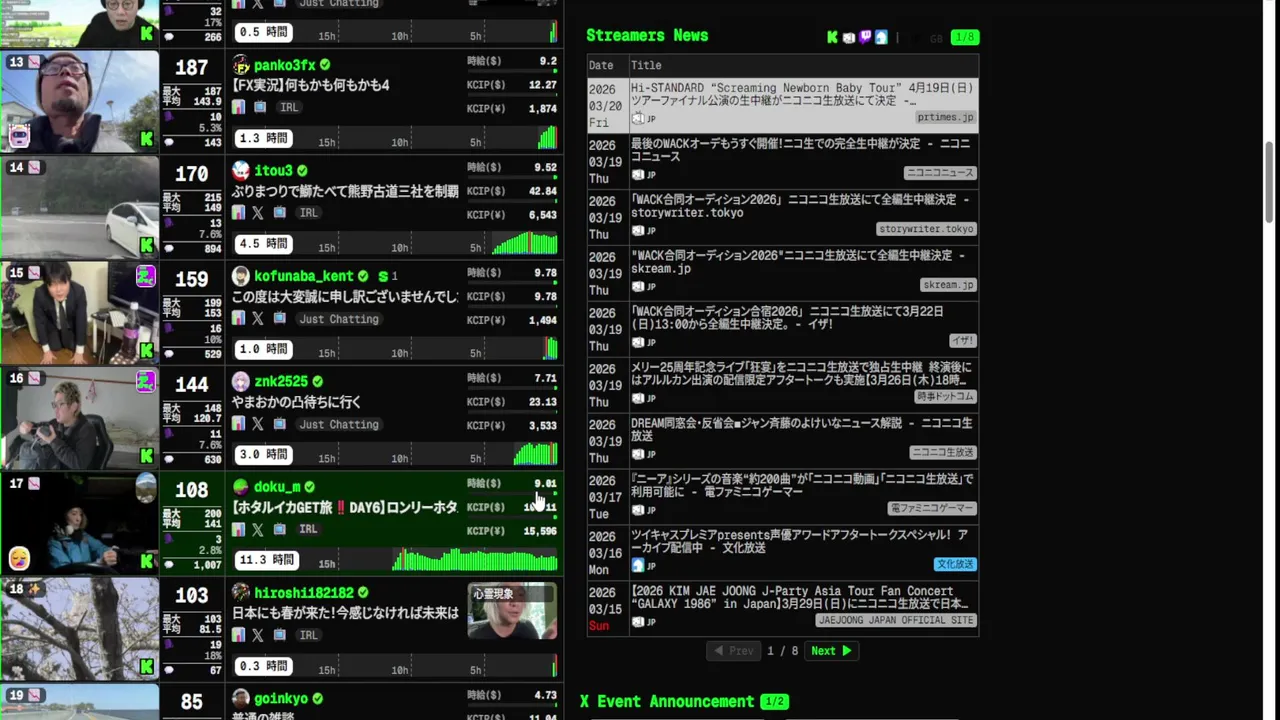Open goinkyo channel name
Screen dimensions: 1280x720
[x=281, y=699]
